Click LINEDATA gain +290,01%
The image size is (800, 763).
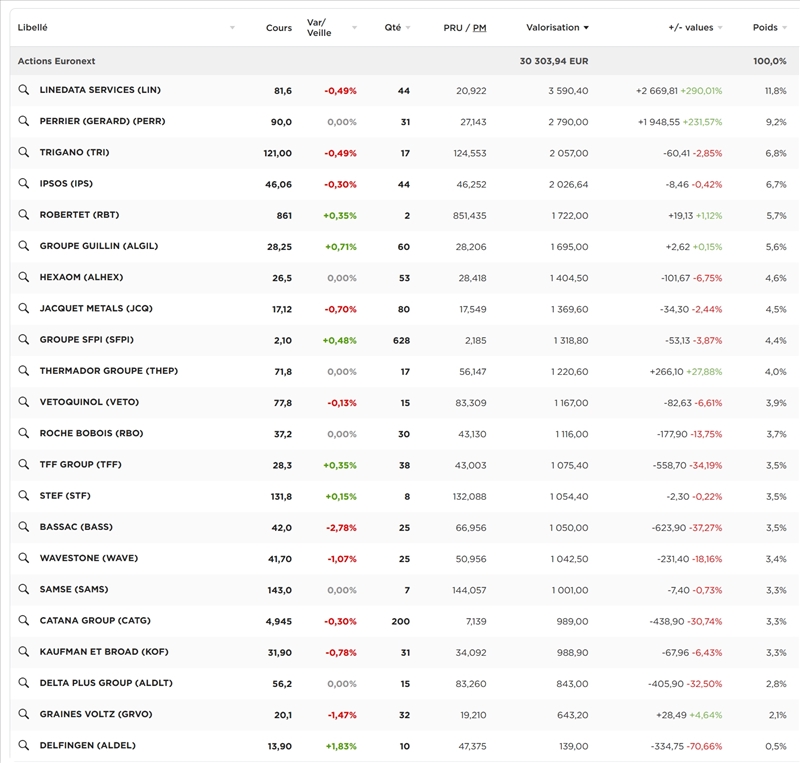701,91
